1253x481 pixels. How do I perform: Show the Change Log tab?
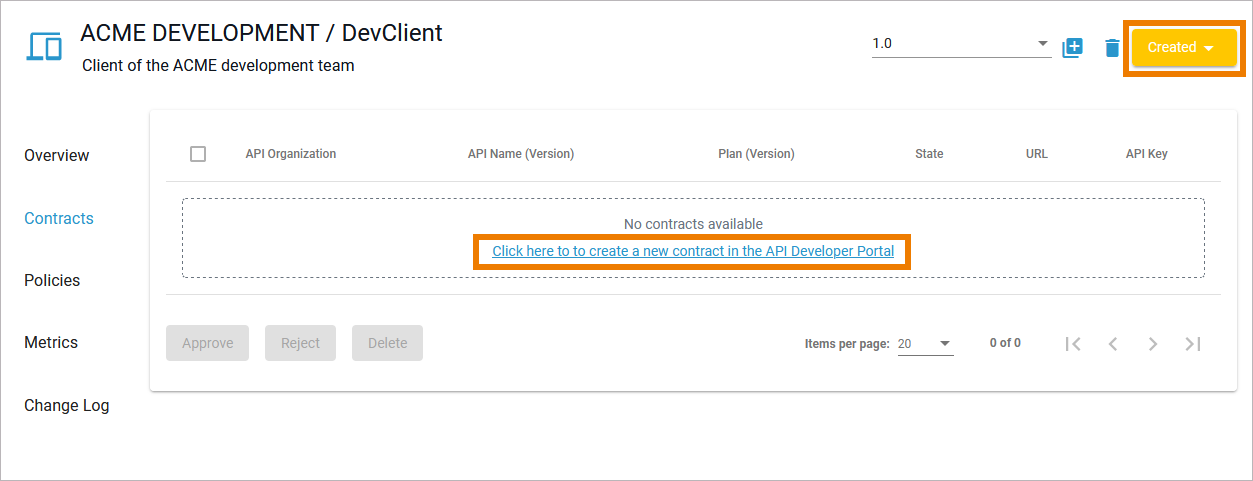tap(67, 406)
